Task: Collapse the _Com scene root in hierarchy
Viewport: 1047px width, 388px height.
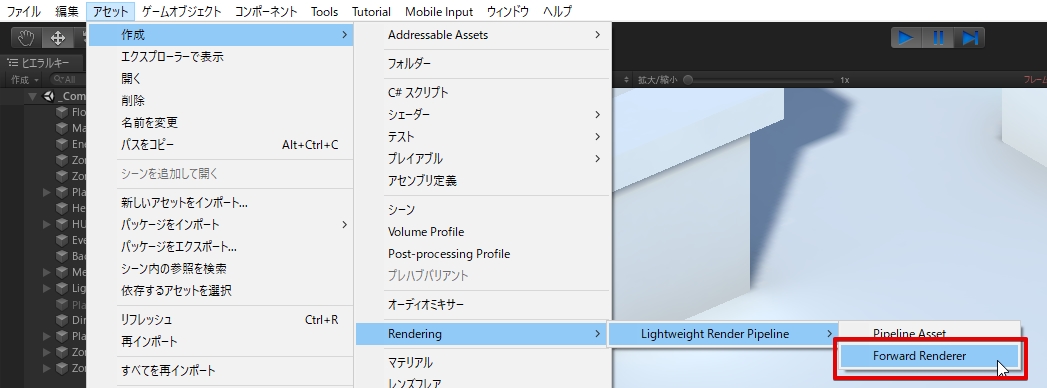Action: tap(32, 96)
